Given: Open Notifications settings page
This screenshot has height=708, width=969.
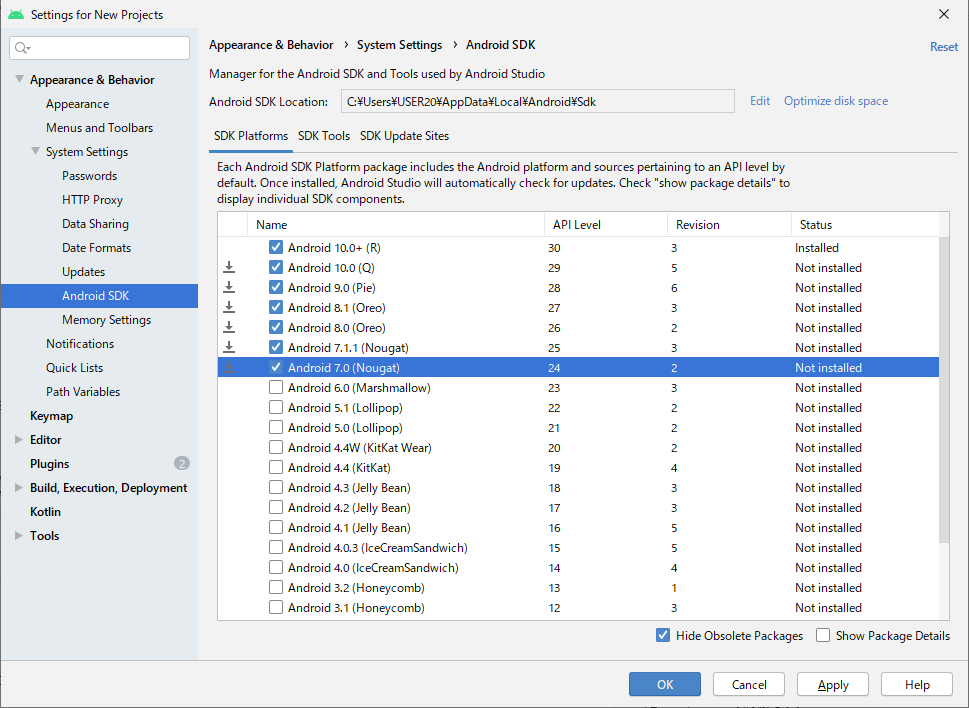Looking at the screenshot, I should (x=80, y=343).
